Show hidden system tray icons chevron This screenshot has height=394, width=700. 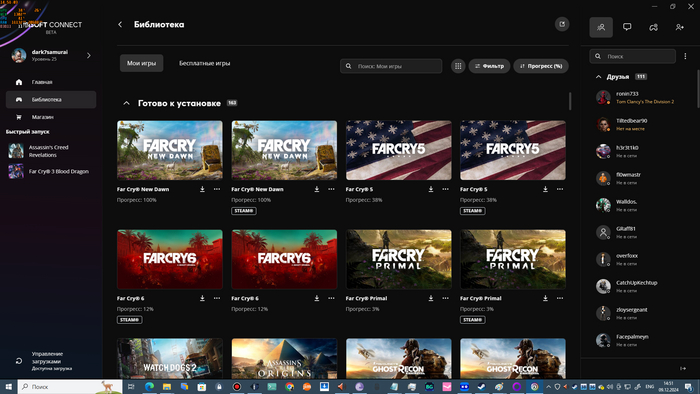point(548,386)
